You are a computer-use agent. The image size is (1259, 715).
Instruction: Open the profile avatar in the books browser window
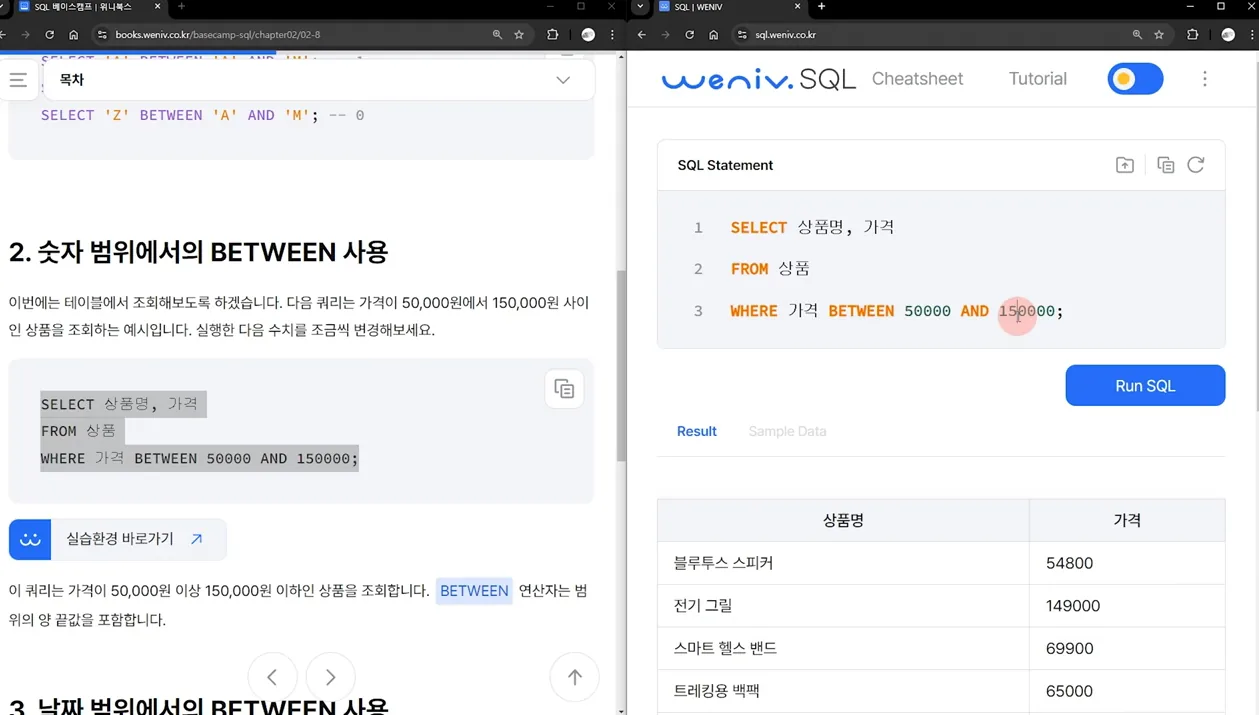(588, 34)
